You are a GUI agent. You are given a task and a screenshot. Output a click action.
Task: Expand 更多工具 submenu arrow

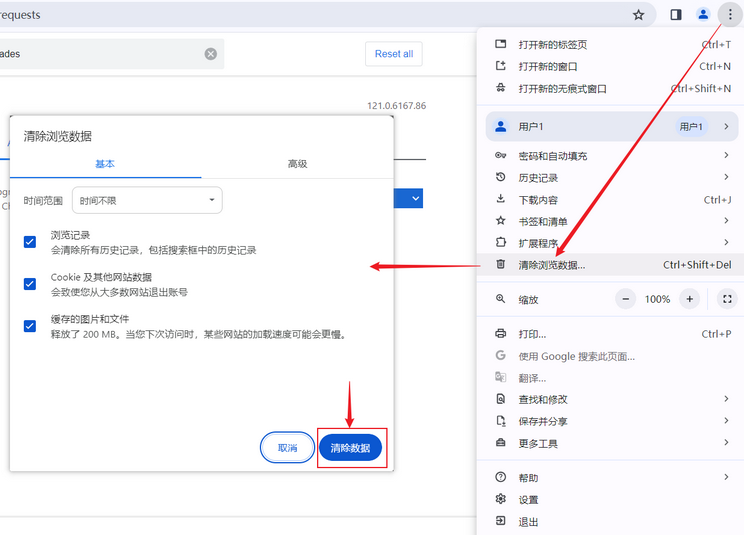[x=726, y=443]
